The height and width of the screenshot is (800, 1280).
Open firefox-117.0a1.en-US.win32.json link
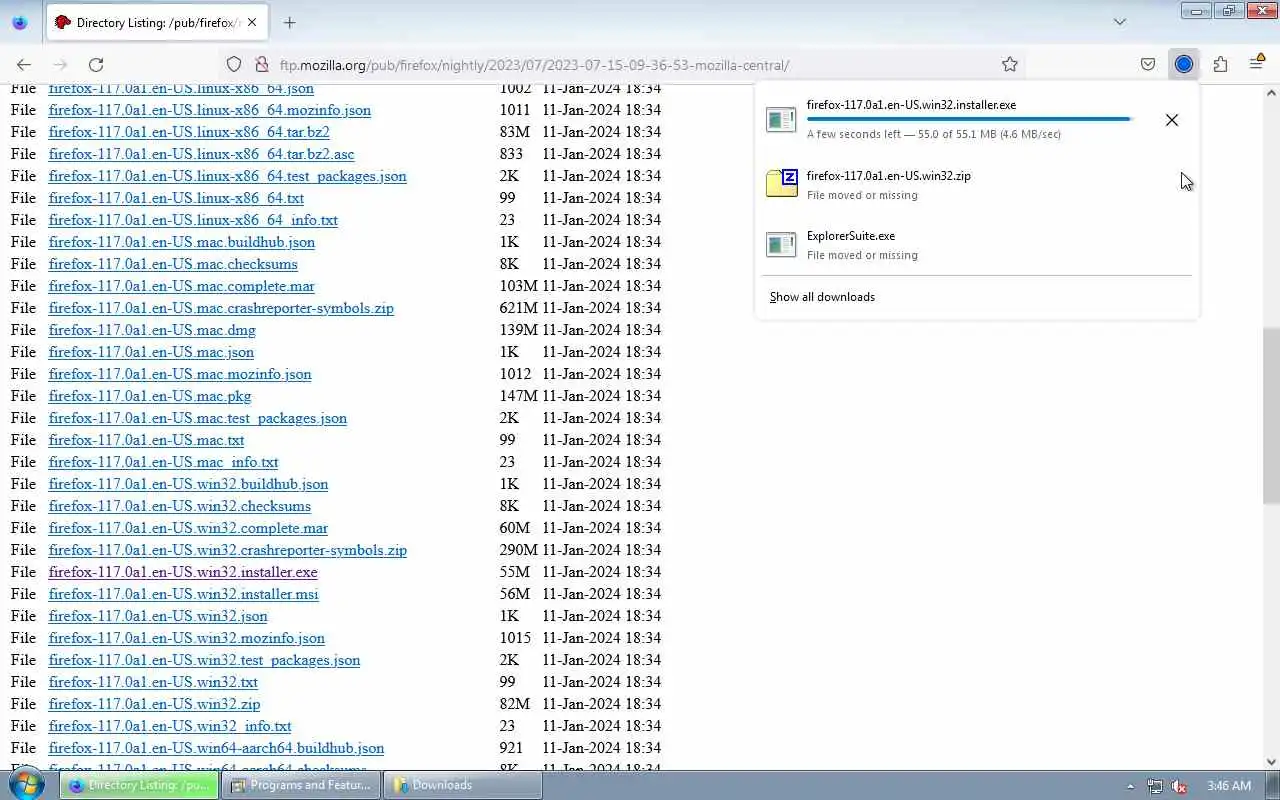[x=158, y=616]
